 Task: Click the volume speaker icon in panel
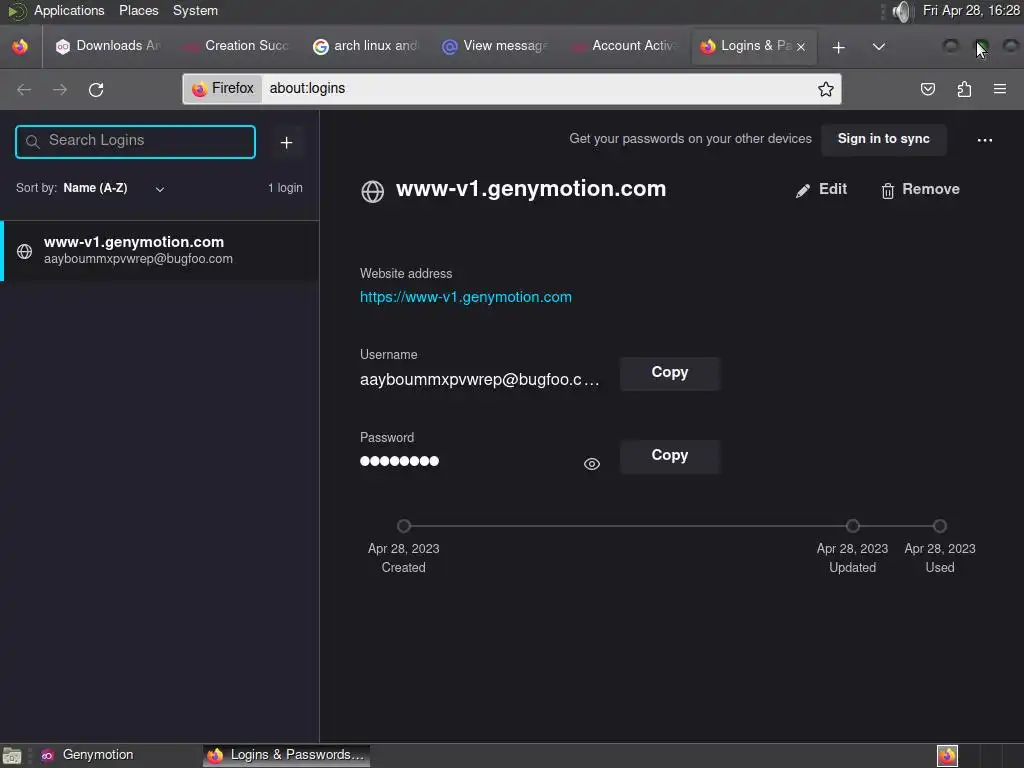coord(901,11)
